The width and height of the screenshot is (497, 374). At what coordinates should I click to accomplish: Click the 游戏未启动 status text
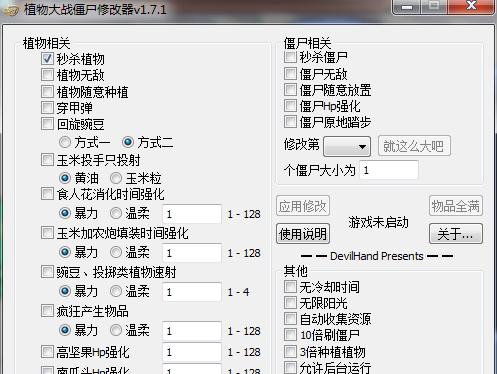coord(378,222)
